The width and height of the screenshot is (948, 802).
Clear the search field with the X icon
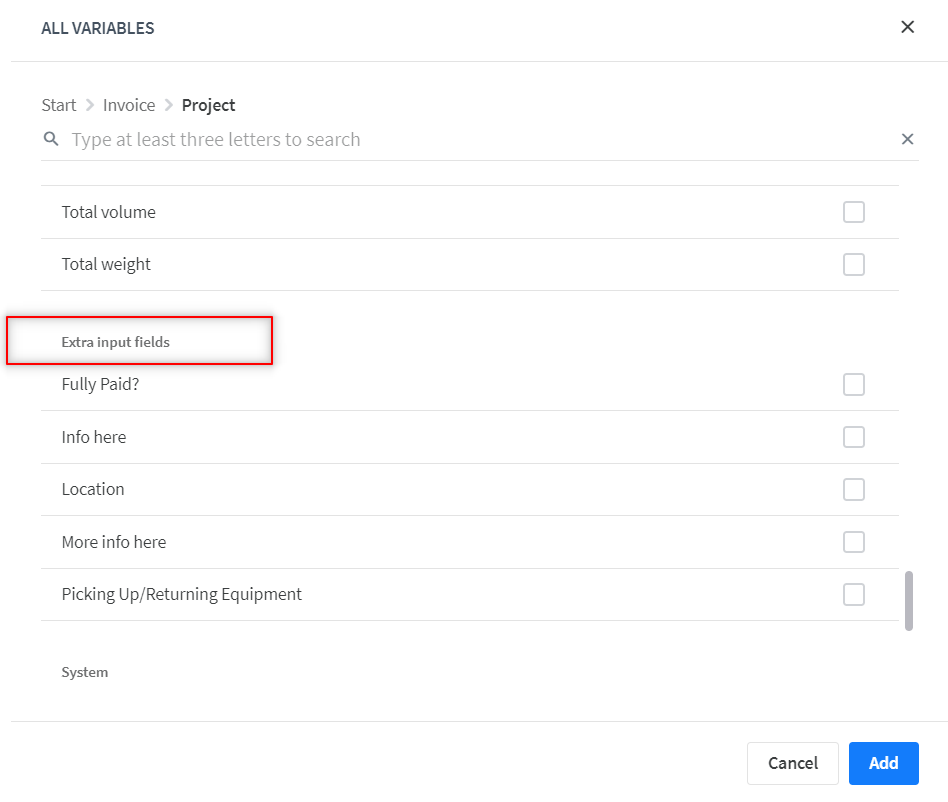pos(907,139)
